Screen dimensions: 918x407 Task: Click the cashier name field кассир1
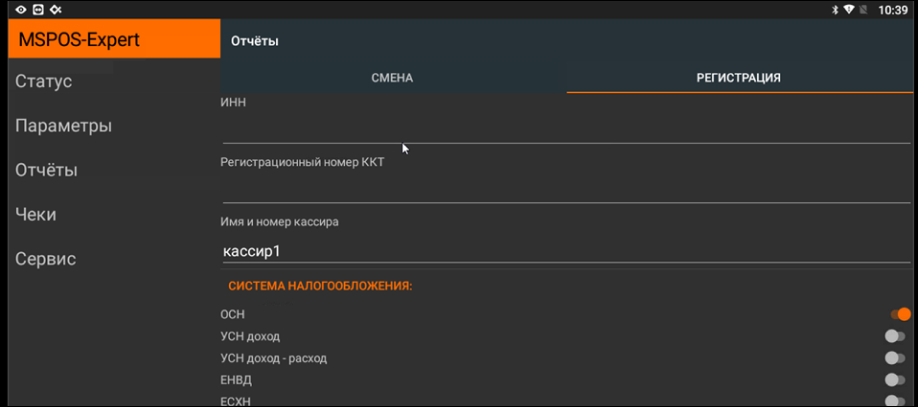565,250
